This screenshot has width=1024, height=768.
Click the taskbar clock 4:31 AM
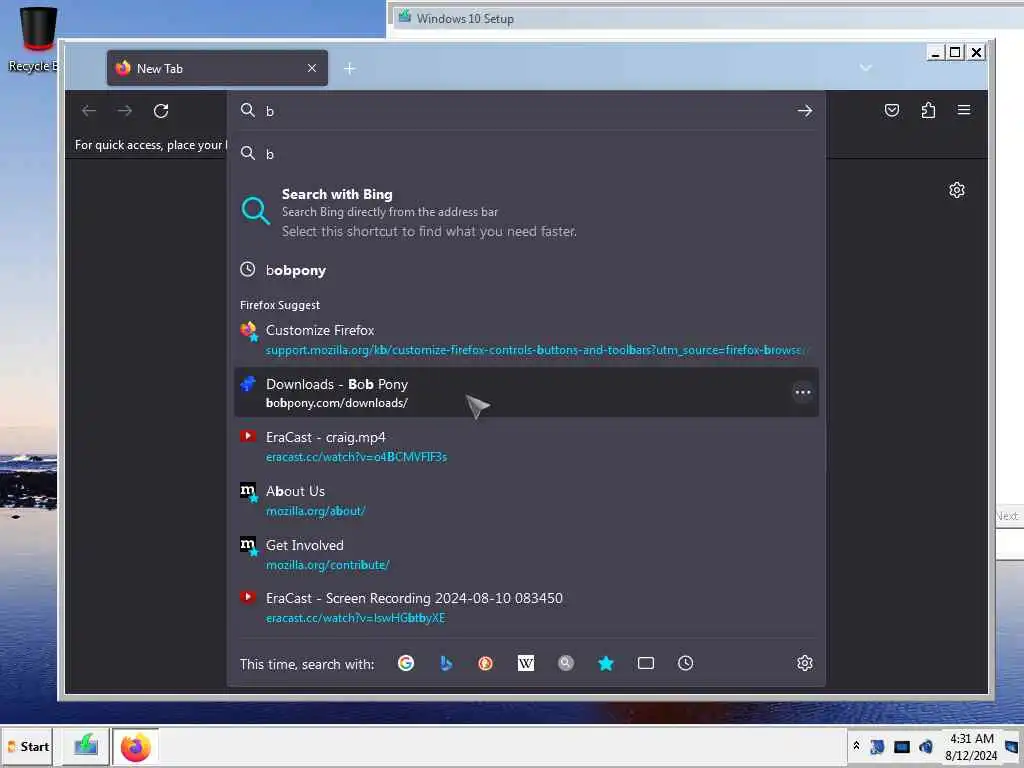(971, 747)
